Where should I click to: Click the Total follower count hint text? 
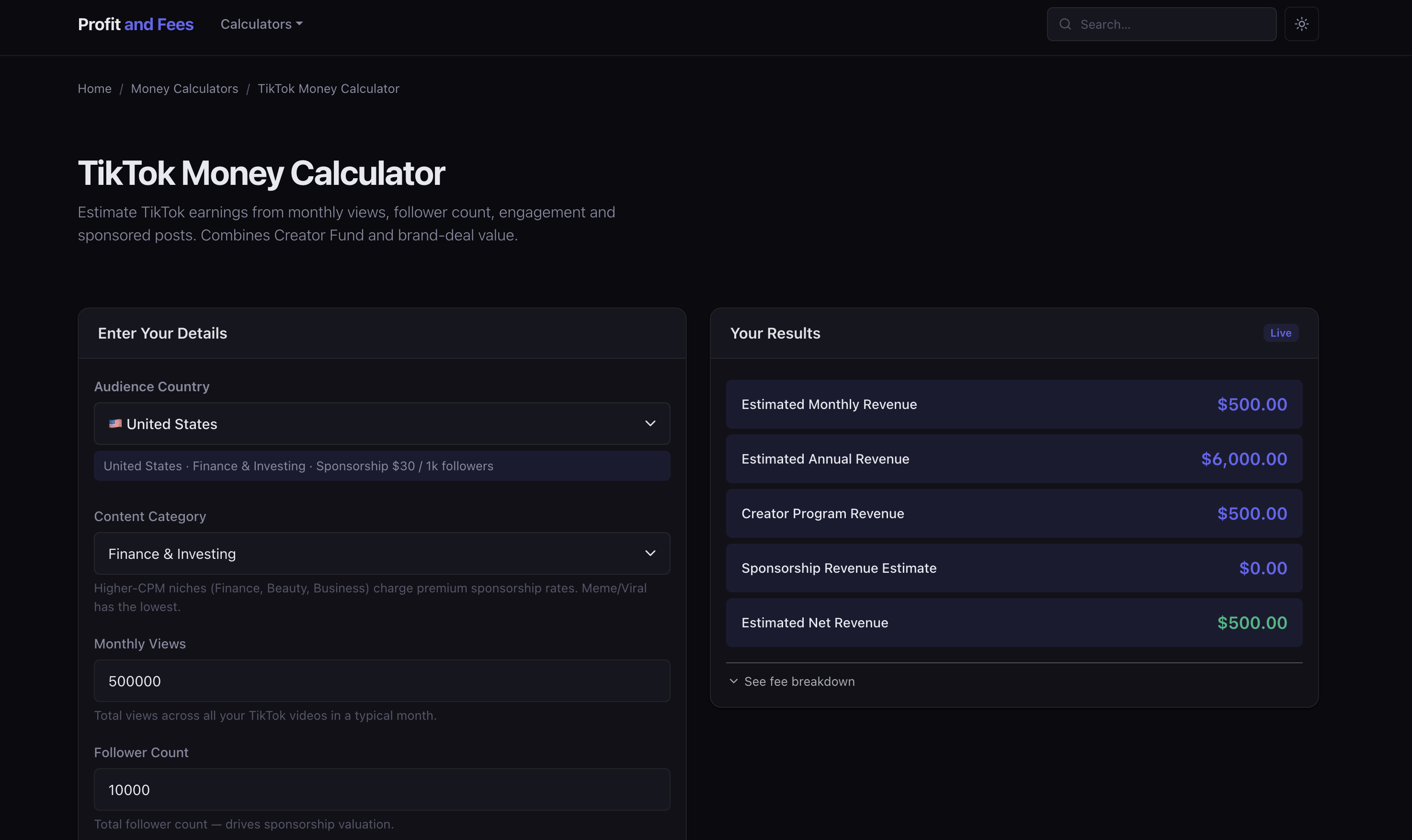(x=243, y=824)
